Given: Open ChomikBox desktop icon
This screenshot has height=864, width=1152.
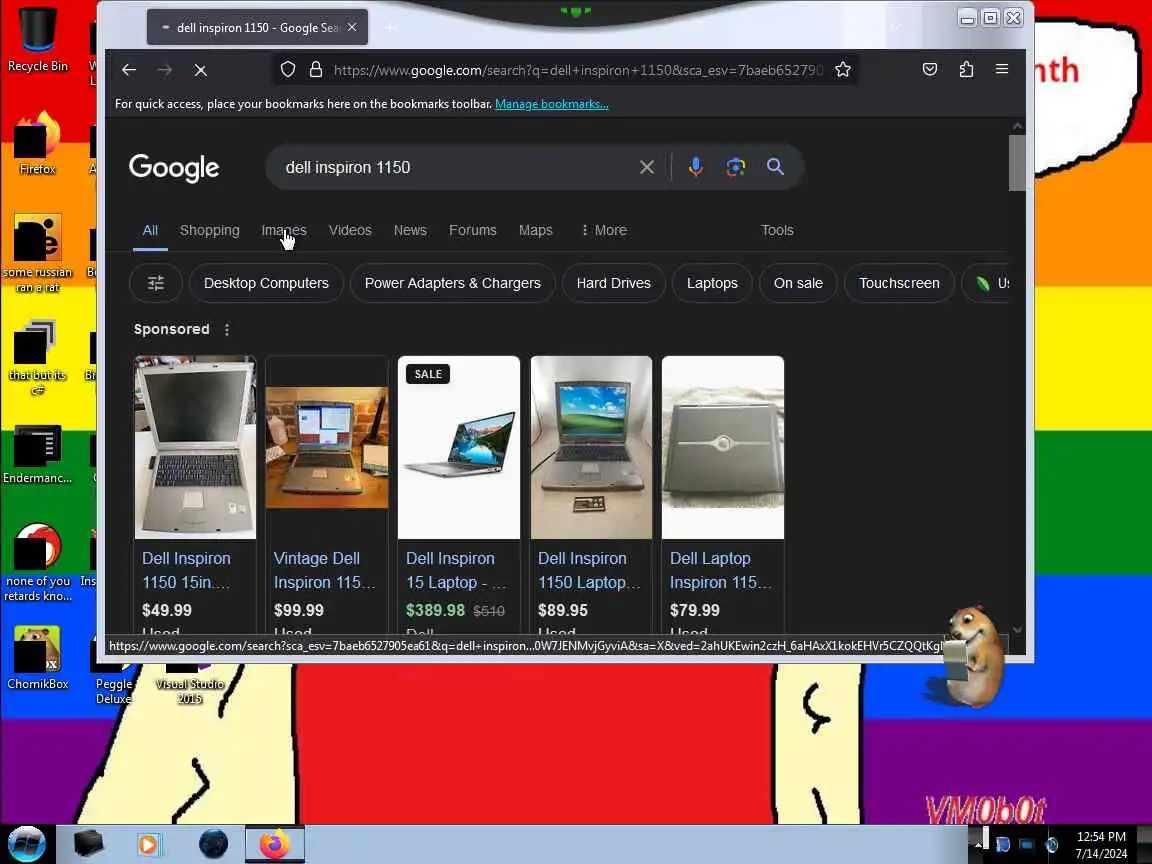Looking at the screenshot, I should [37, 658].
